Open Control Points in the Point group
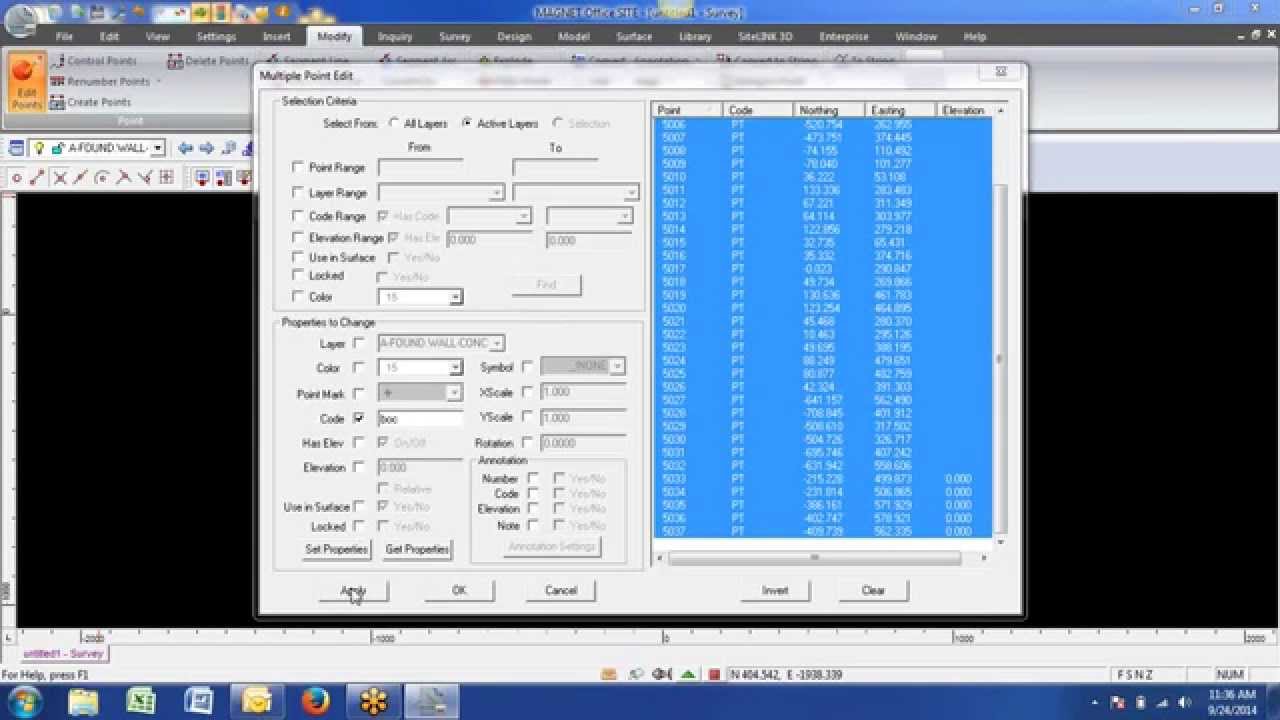Image resolution: width=1280 pixels, height=720 pixels. point(93,61)
